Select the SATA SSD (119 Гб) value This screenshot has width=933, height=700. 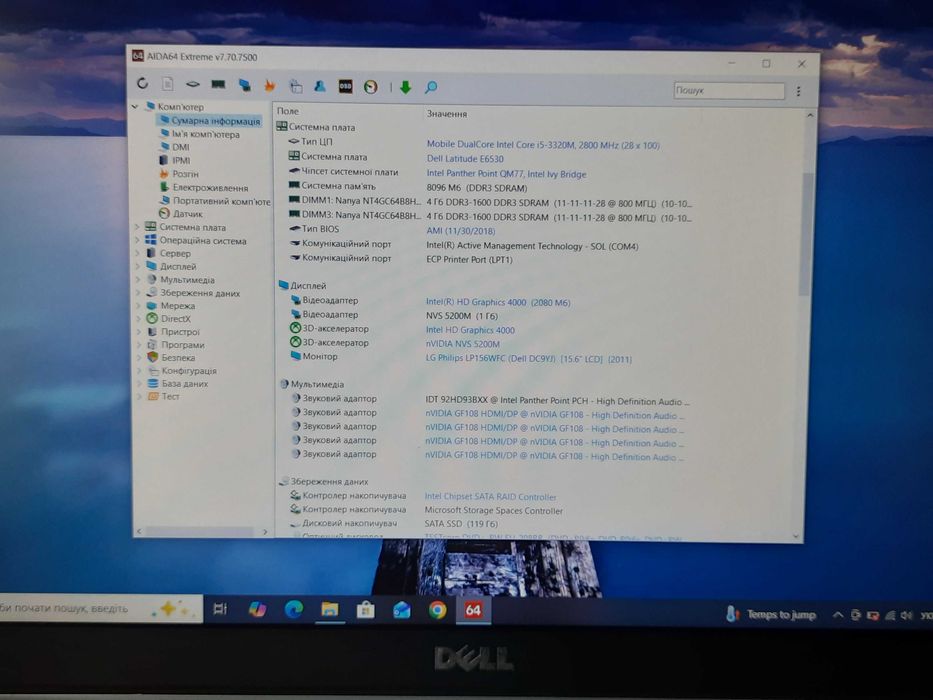pyautogui.click(x=461, y=524)
